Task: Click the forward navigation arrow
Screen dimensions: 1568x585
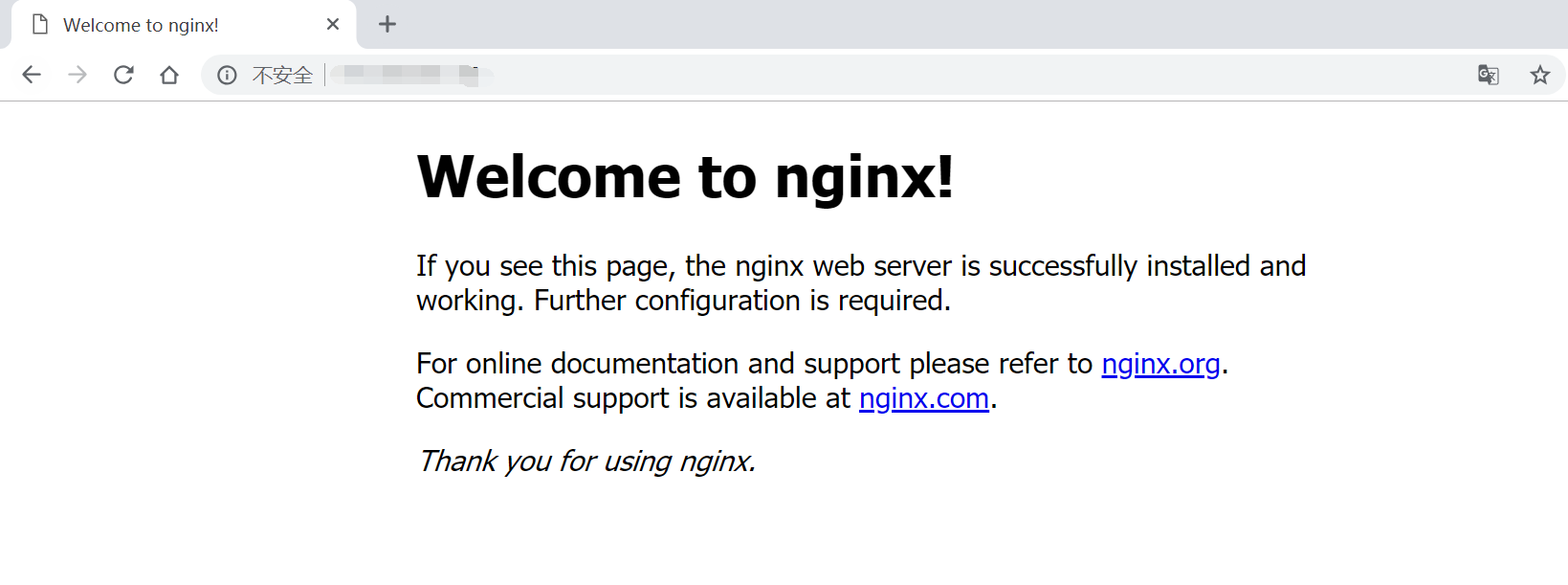Action: pyautogui.click(x=77, y=75)
